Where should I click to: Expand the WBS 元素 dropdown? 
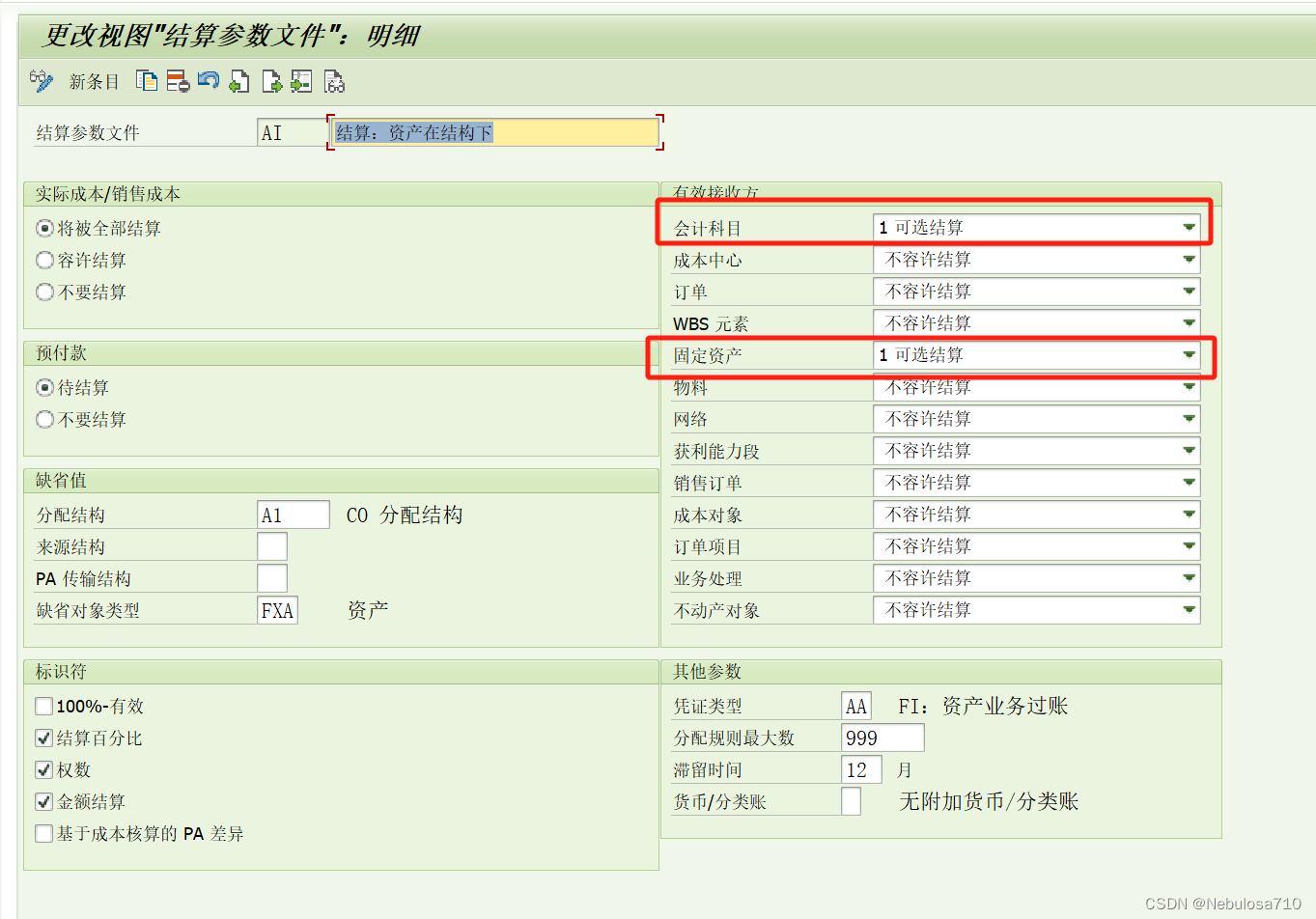pyautogui.click(x=1189, y=322)
